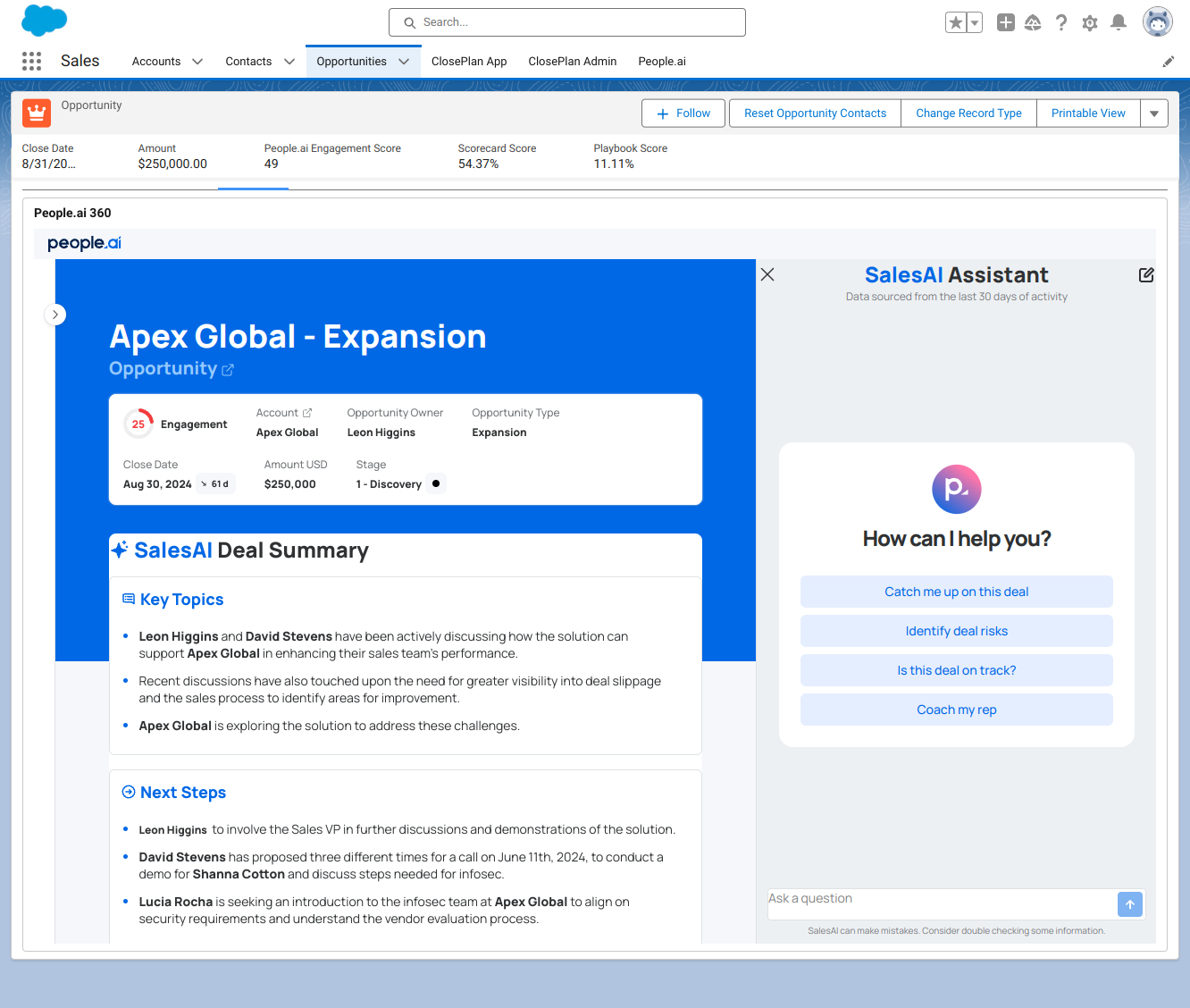The width and height of the screenshot is (1190, 1008).
Task: Click the People.ai assistant round logo
Action: tap(957, 489)
